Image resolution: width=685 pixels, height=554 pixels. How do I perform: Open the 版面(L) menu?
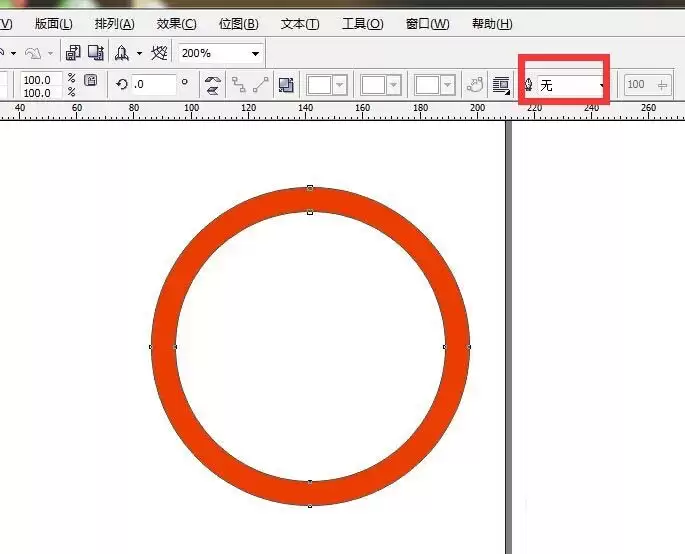click(x=53, y=24)
